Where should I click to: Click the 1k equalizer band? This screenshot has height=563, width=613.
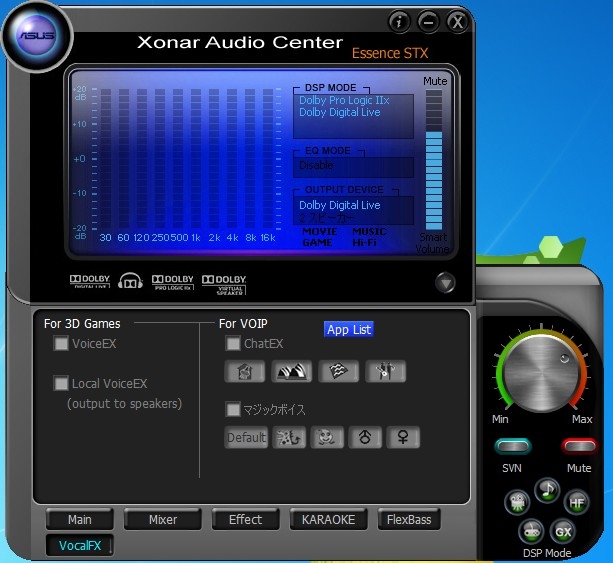coord(195,158)
